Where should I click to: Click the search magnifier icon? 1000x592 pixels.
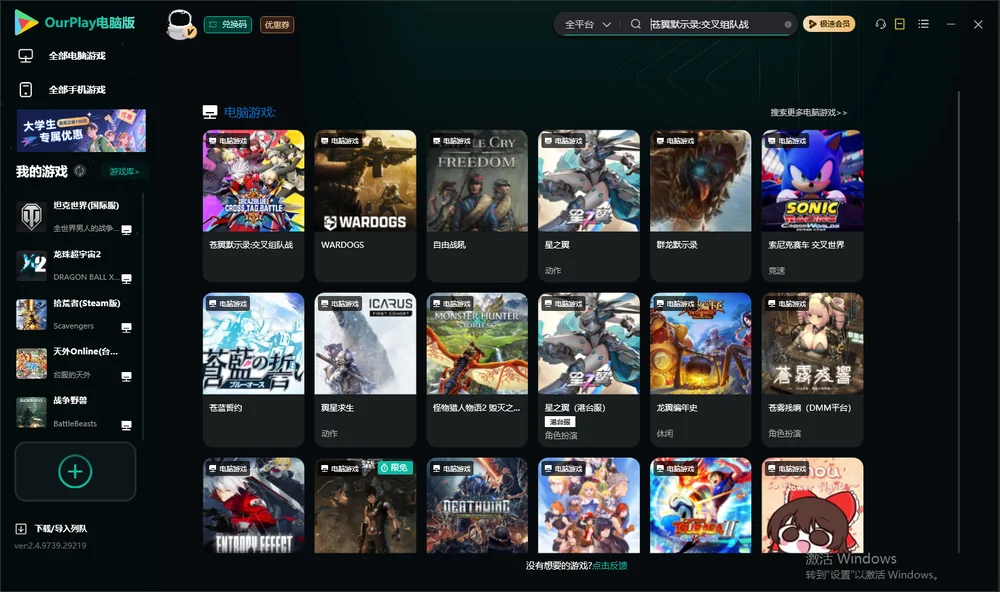point(635,24)
